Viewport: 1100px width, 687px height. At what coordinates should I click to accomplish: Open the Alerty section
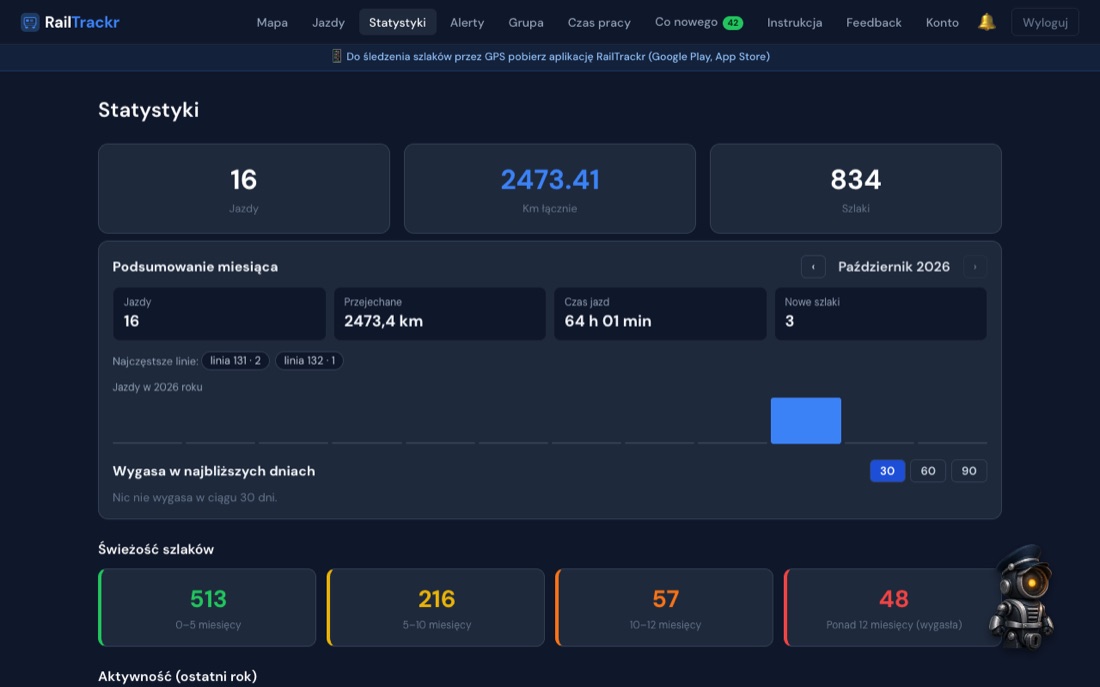[x=467, y=22]
